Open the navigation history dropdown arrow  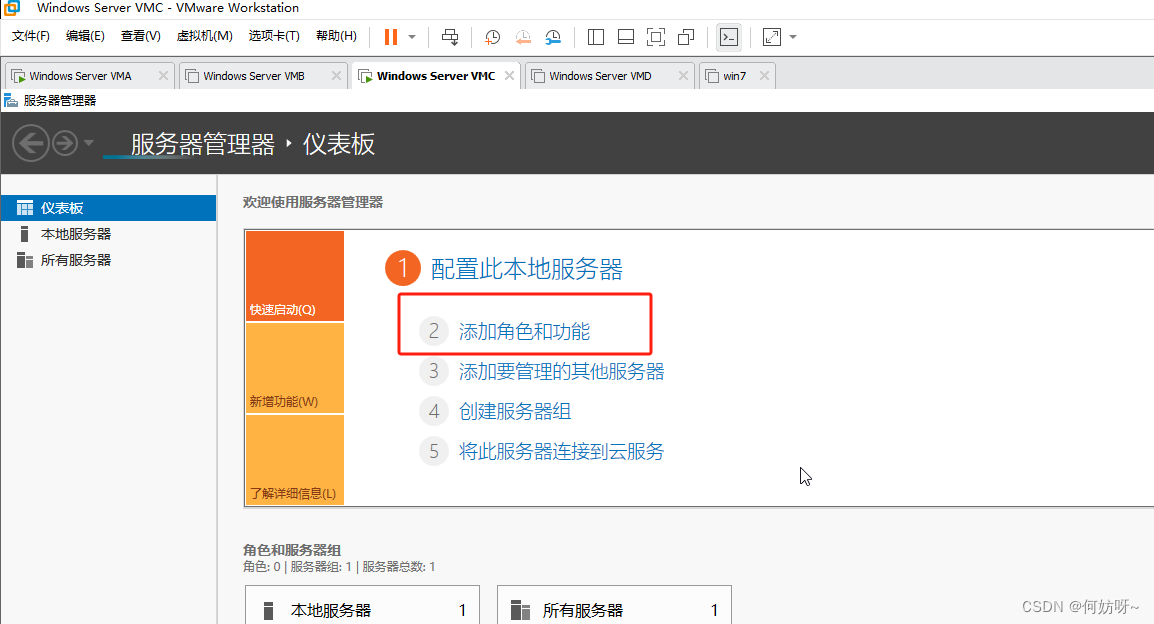[x=89, y=144]
